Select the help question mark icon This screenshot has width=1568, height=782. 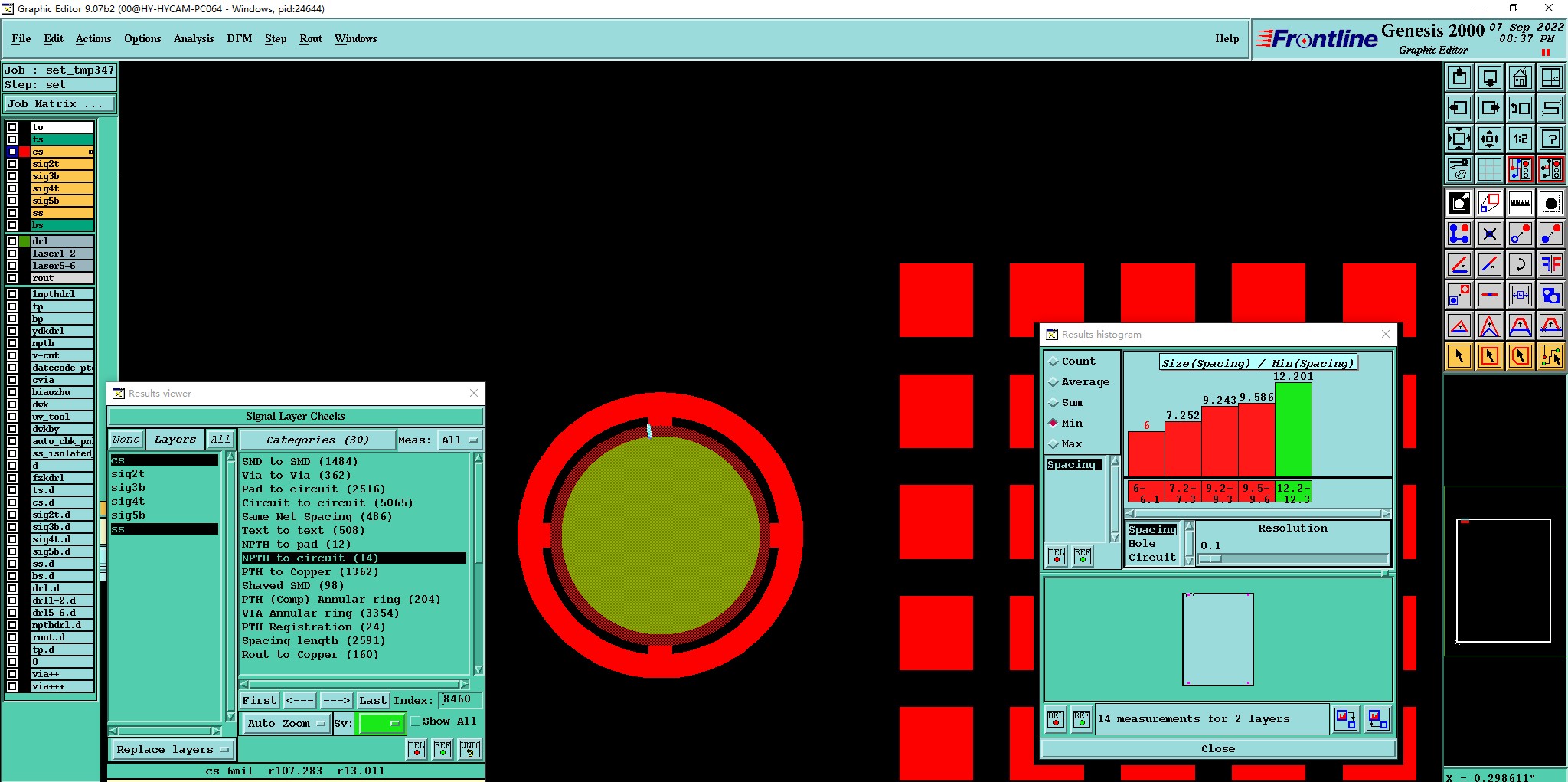click(1550, 139)
